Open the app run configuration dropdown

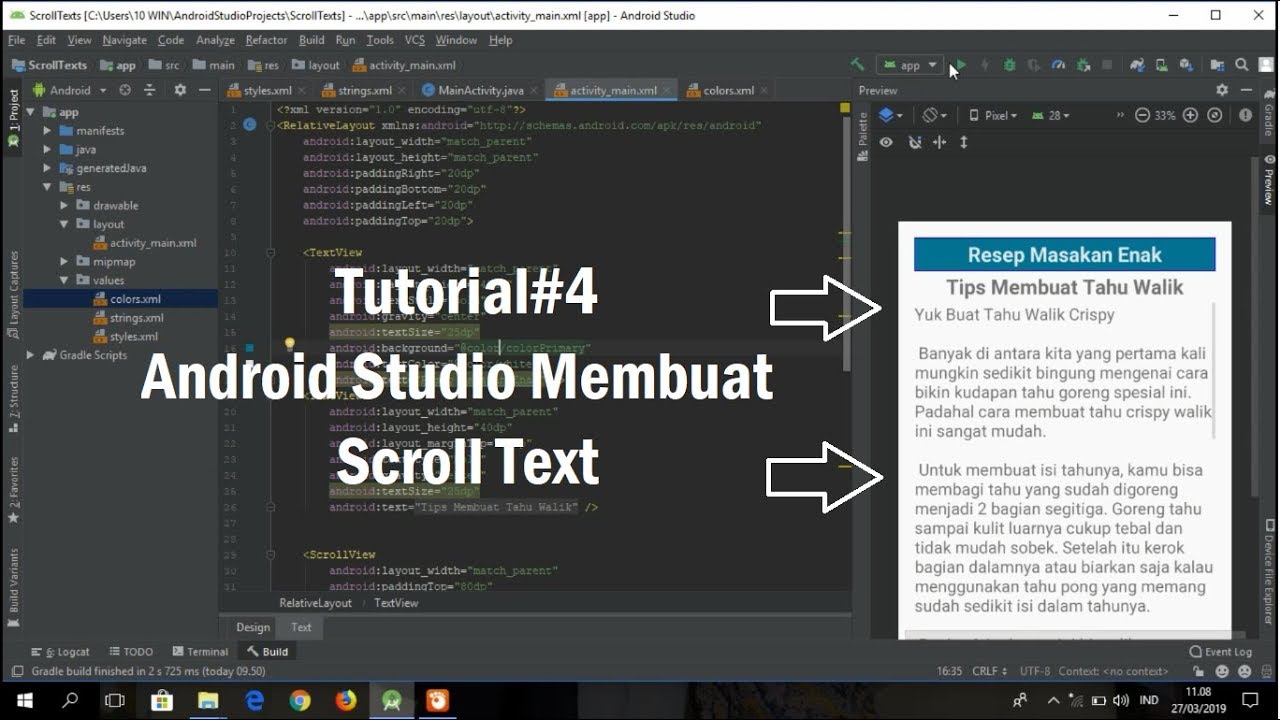click(x=910, y=65)
